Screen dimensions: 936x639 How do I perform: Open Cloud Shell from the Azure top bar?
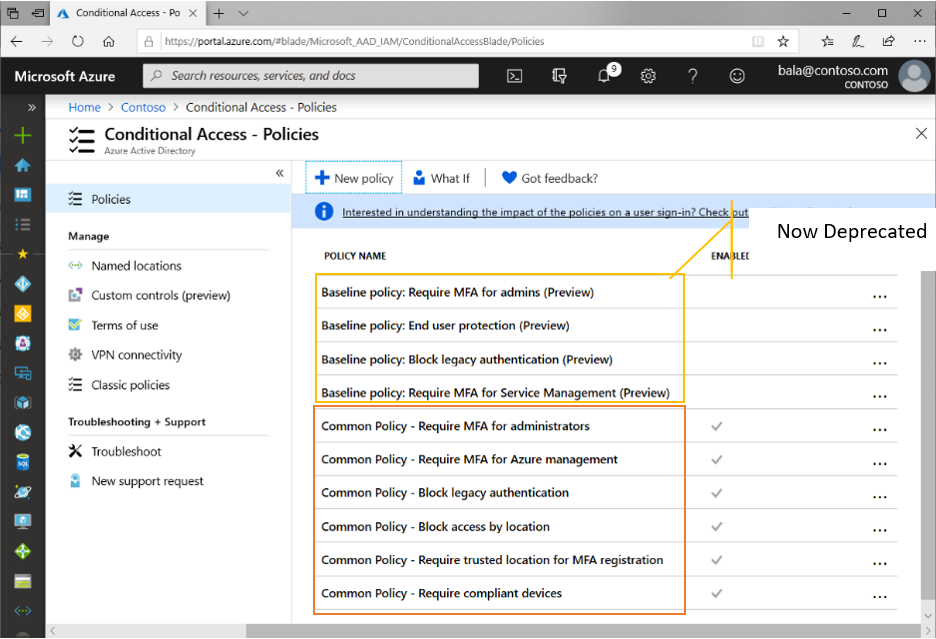click(x=515, y=76)
